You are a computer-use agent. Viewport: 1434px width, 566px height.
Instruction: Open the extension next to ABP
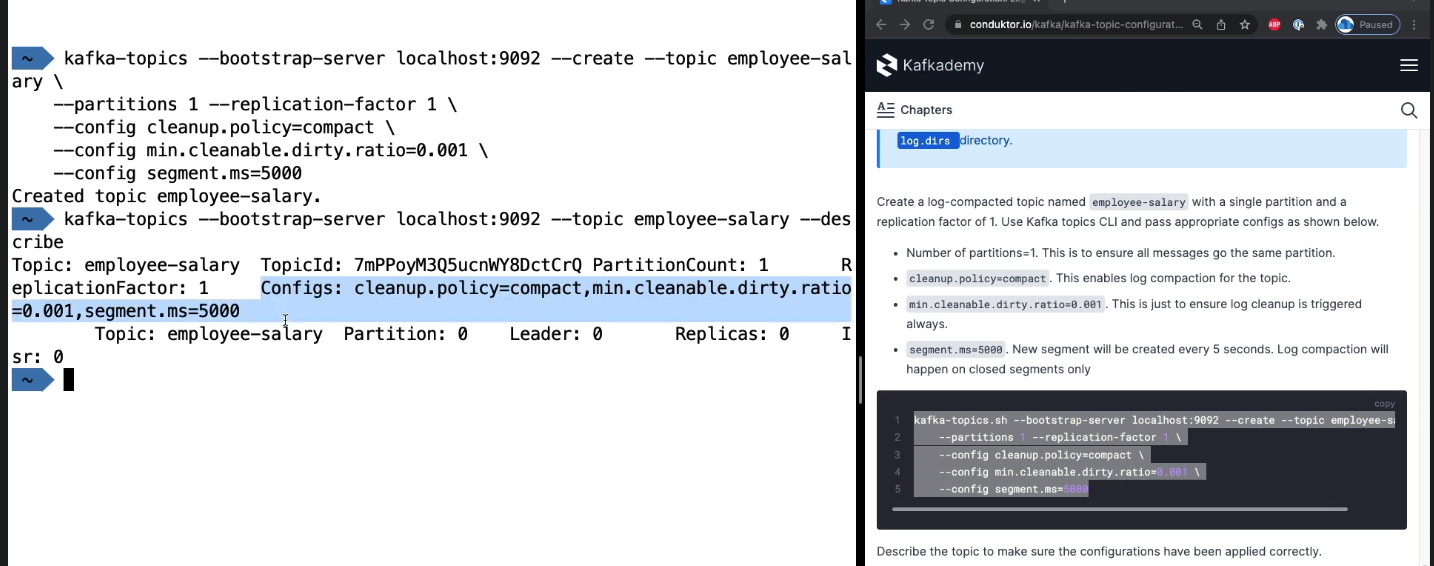click(x=1299, y=25)
